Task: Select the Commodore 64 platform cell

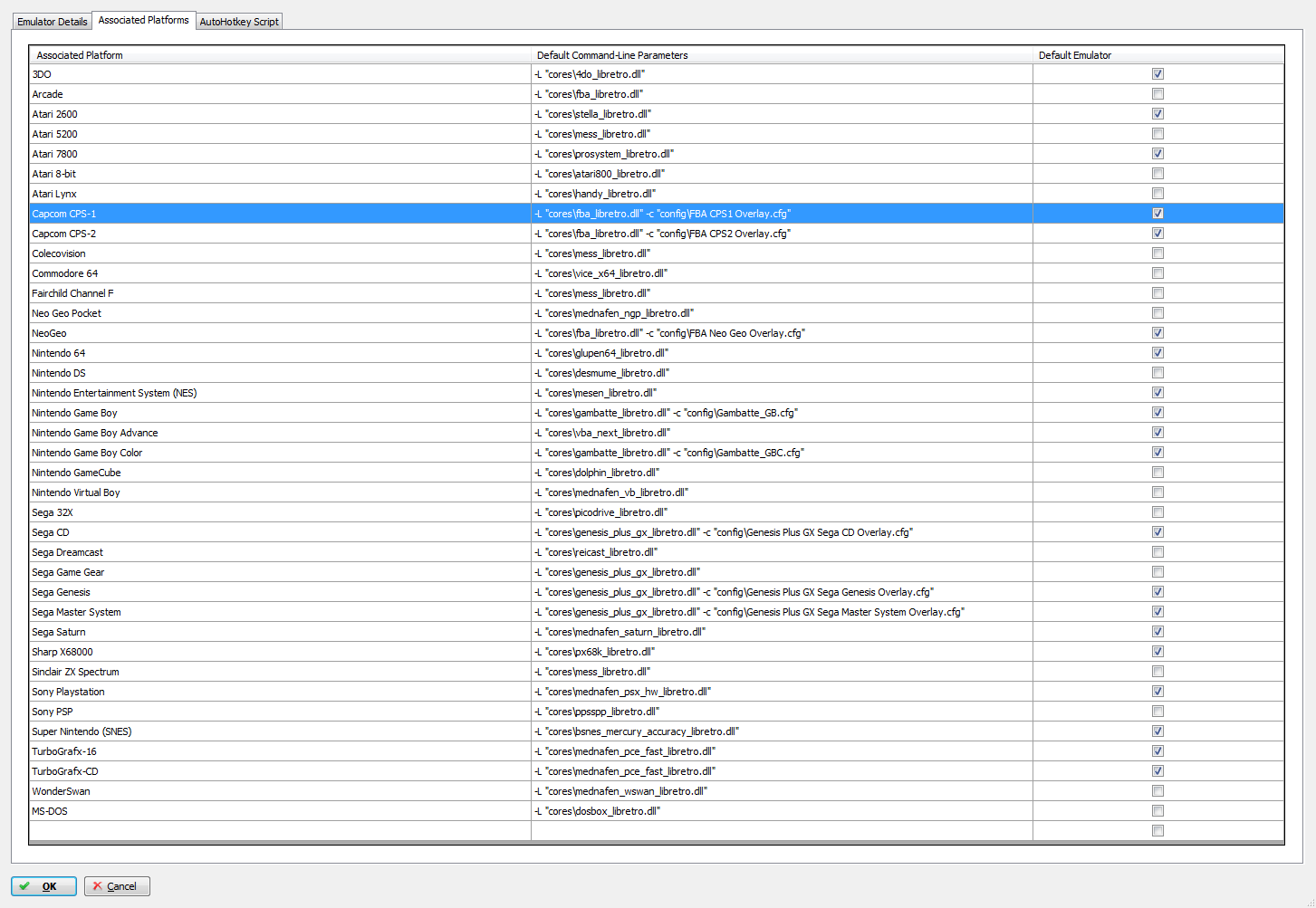Action: coord(280,273)
